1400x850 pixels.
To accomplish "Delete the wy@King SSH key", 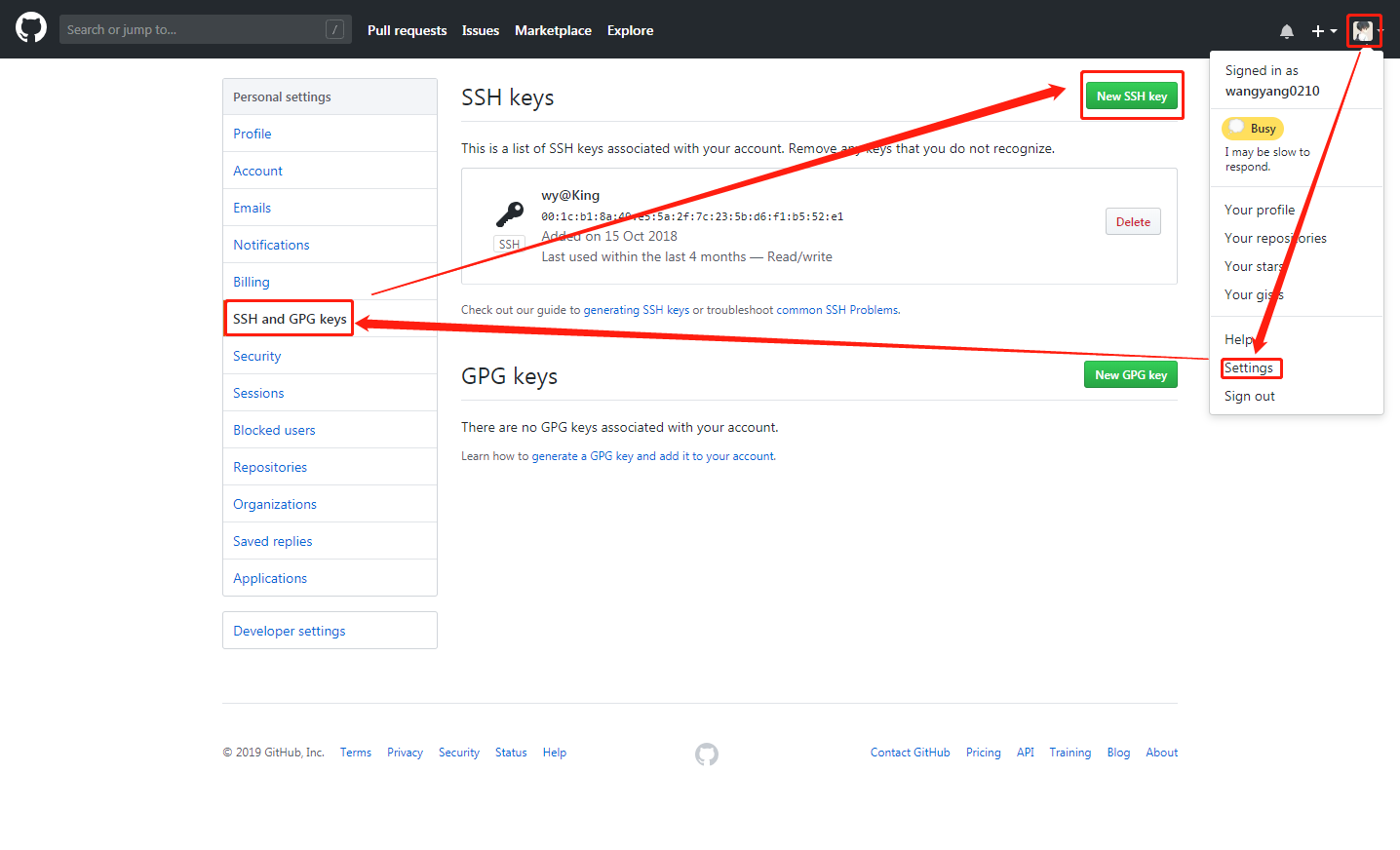I will pos(1133,221).
